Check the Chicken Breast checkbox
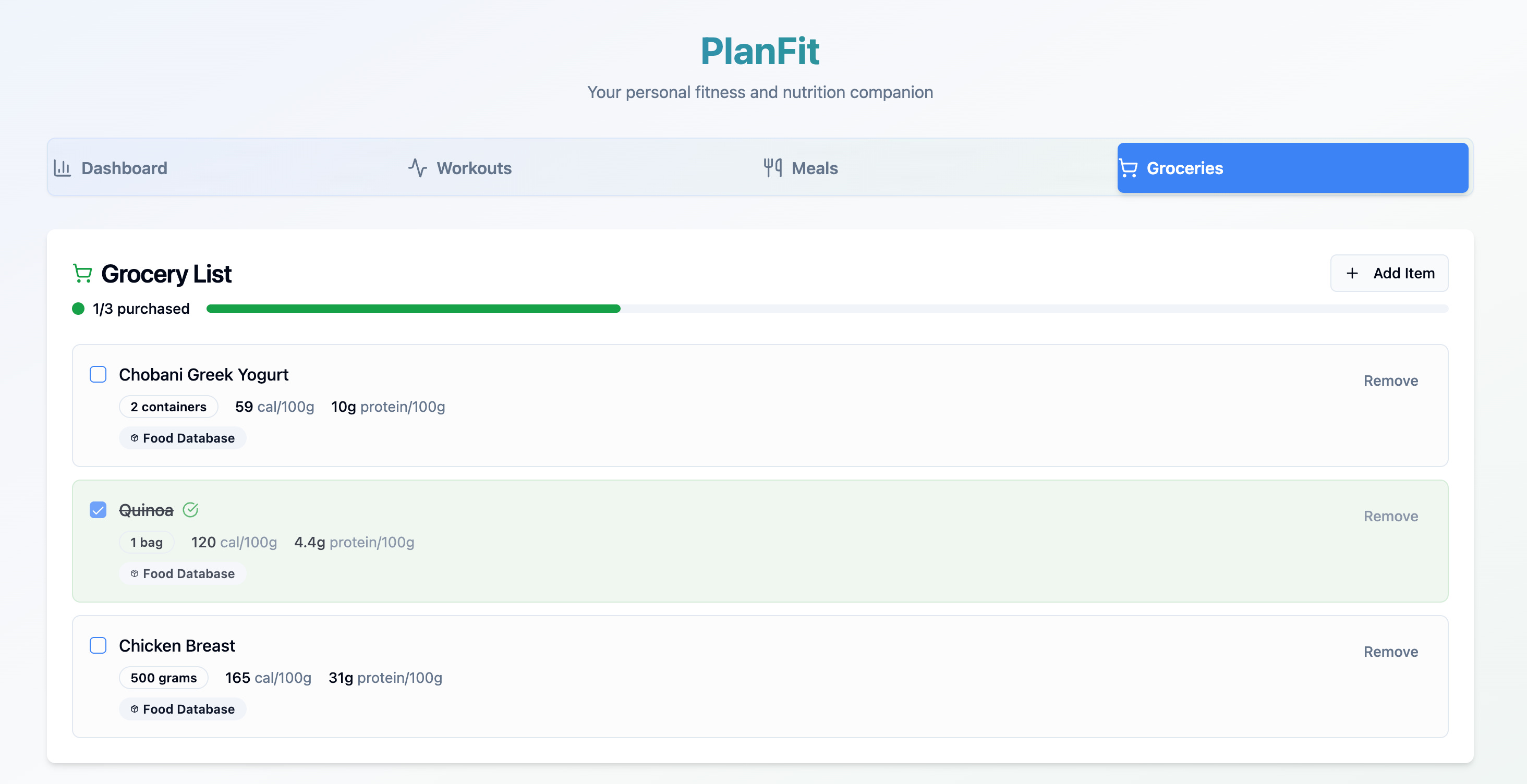Viewport: 1527px width, 784px height. [x=98, y=645]
